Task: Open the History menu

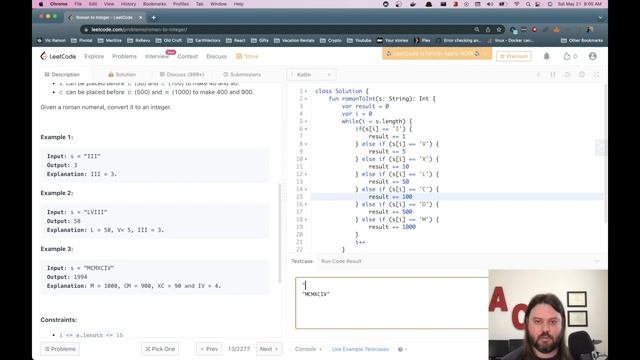Action: point(128,4)
